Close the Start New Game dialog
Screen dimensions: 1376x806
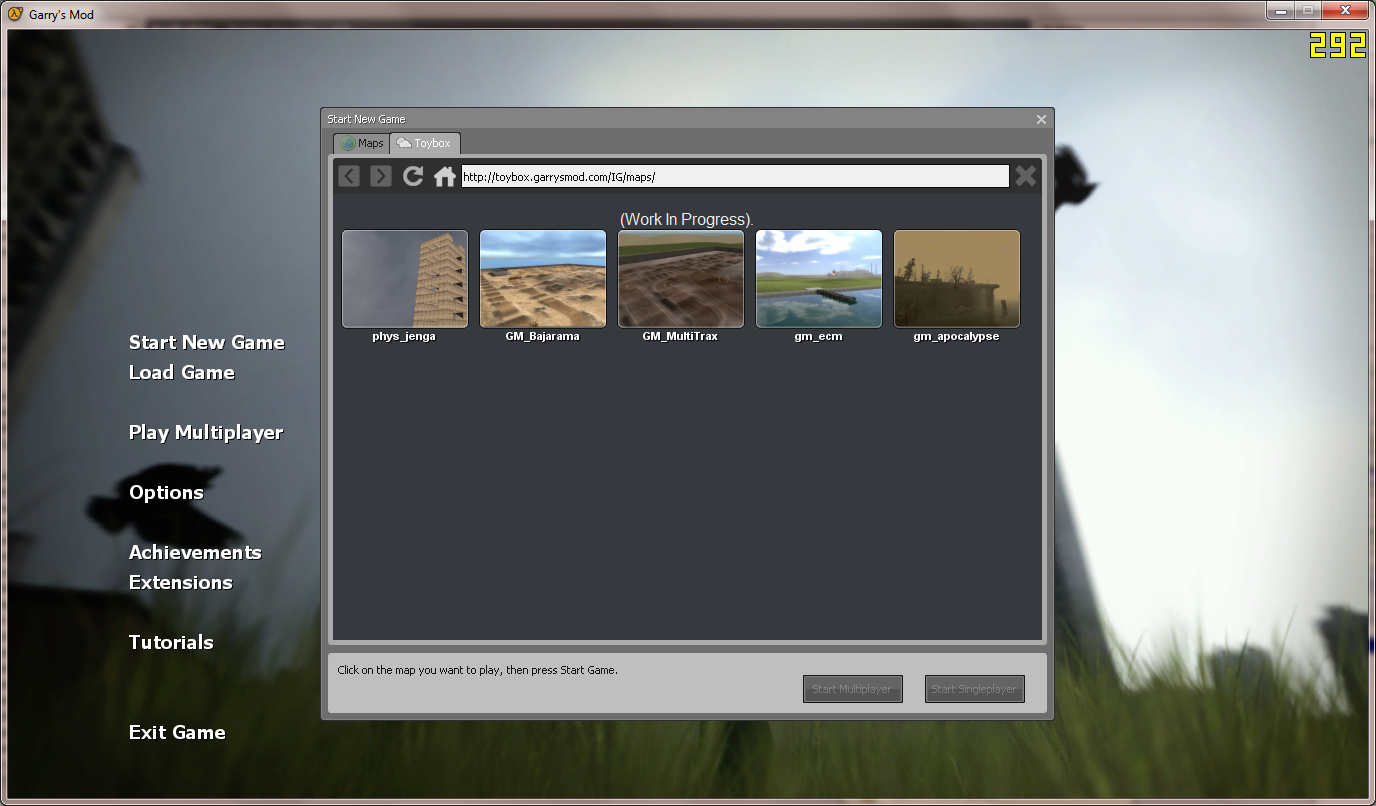[1041, 119]
